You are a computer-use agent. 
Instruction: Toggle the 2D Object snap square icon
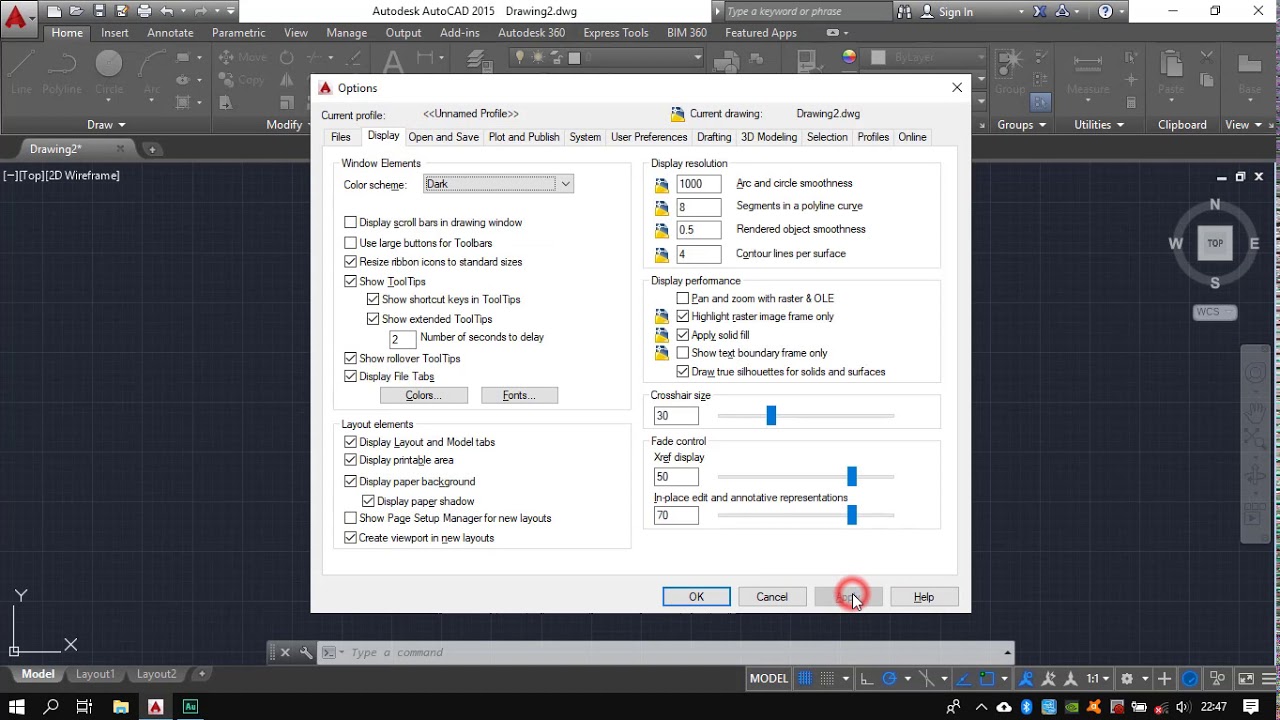987,678
